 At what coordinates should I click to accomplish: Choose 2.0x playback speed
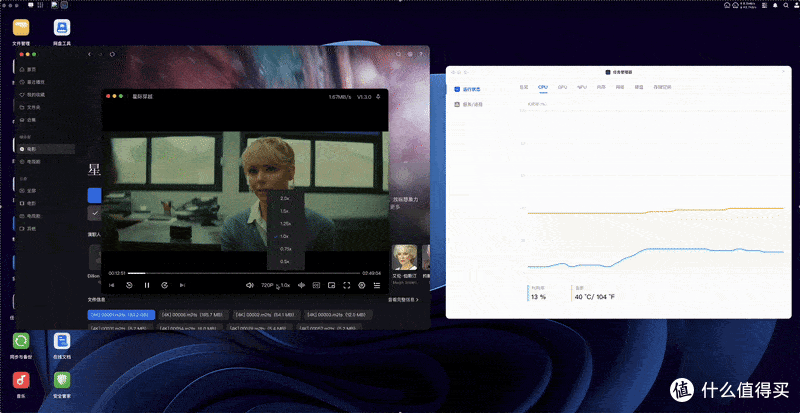coord(286,198)
